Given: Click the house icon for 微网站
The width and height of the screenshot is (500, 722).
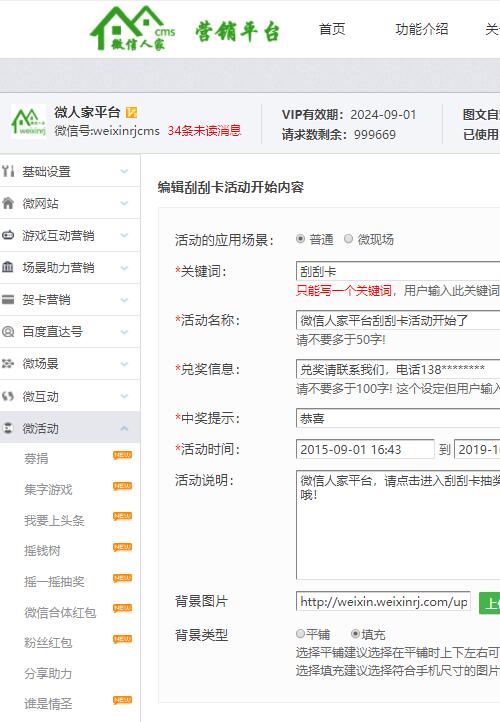Looking at the screenshot, I should point(8,203).
